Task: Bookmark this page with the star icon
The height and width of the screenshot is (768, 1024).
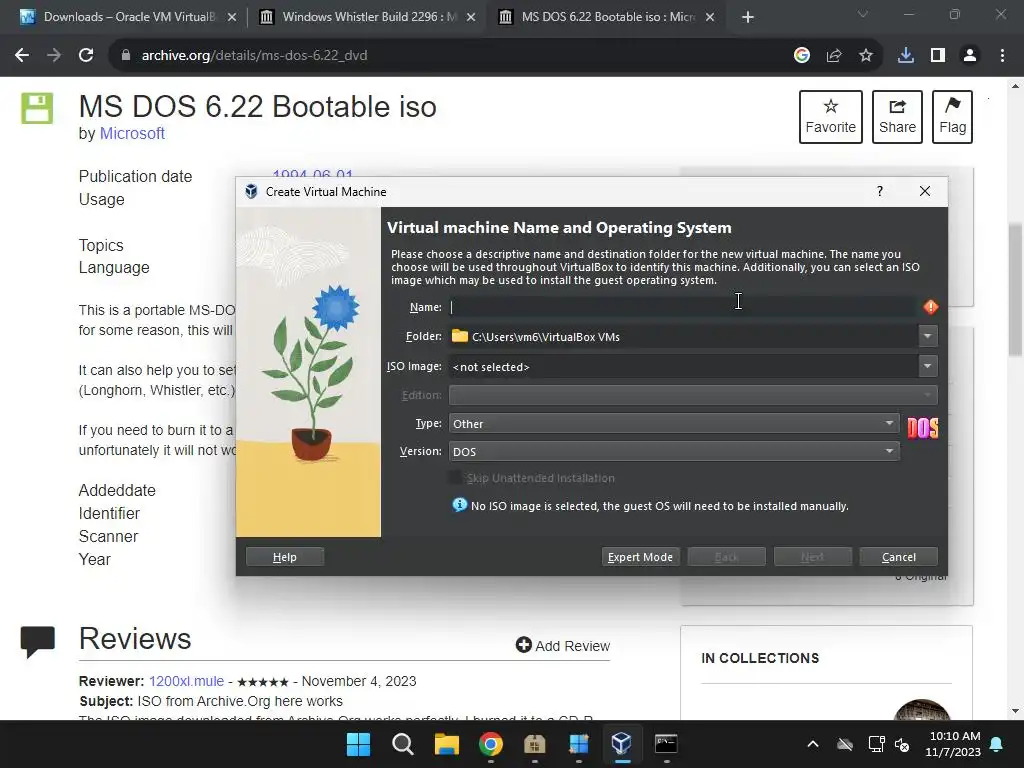Action: 866,56
